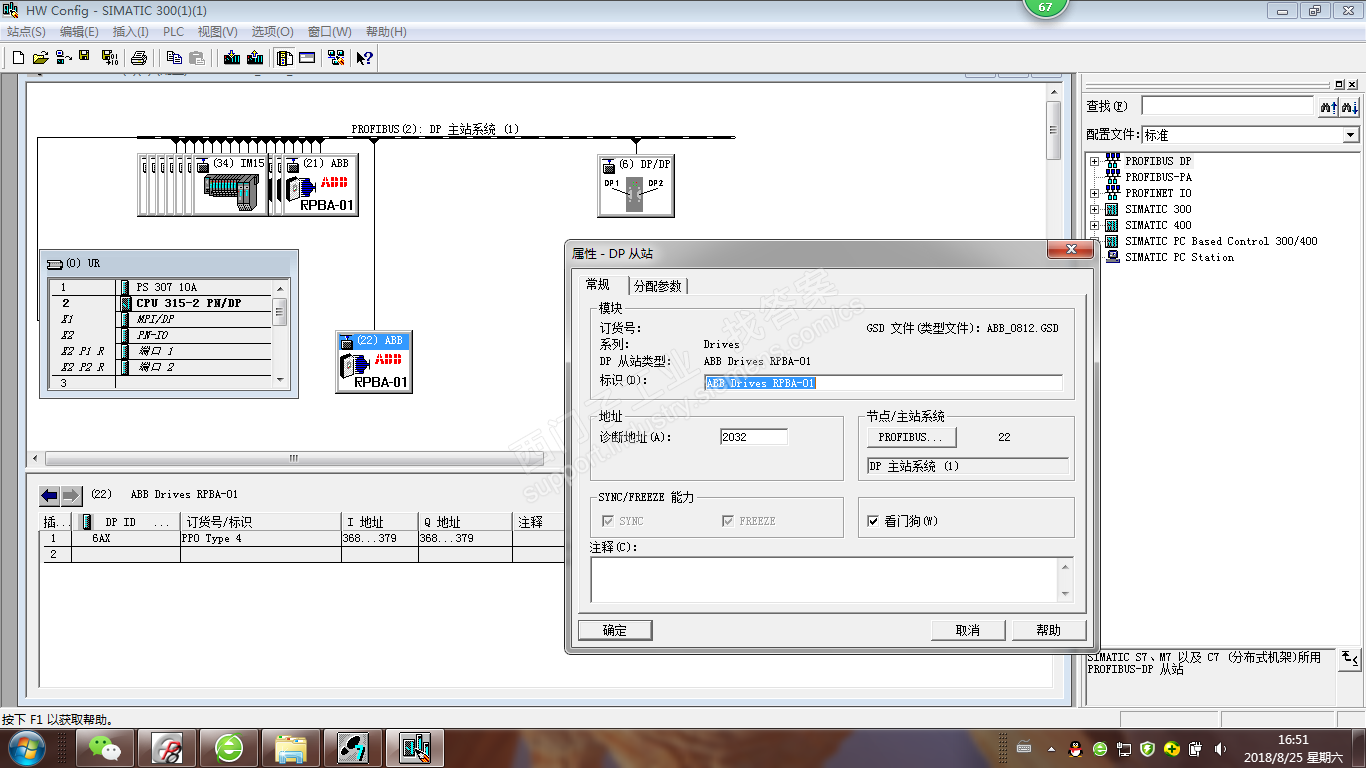Click the catalog search-up binoculars button
The height and width of the screenshot is (768, 1366).
tap(1328, 106)
